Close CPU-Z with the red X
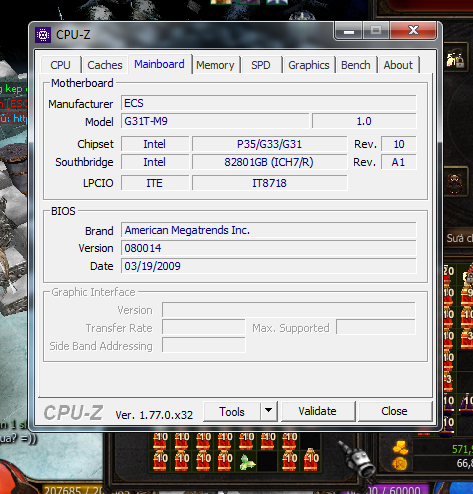Screen dimensions: 473x494 click(x=413, y=31)
